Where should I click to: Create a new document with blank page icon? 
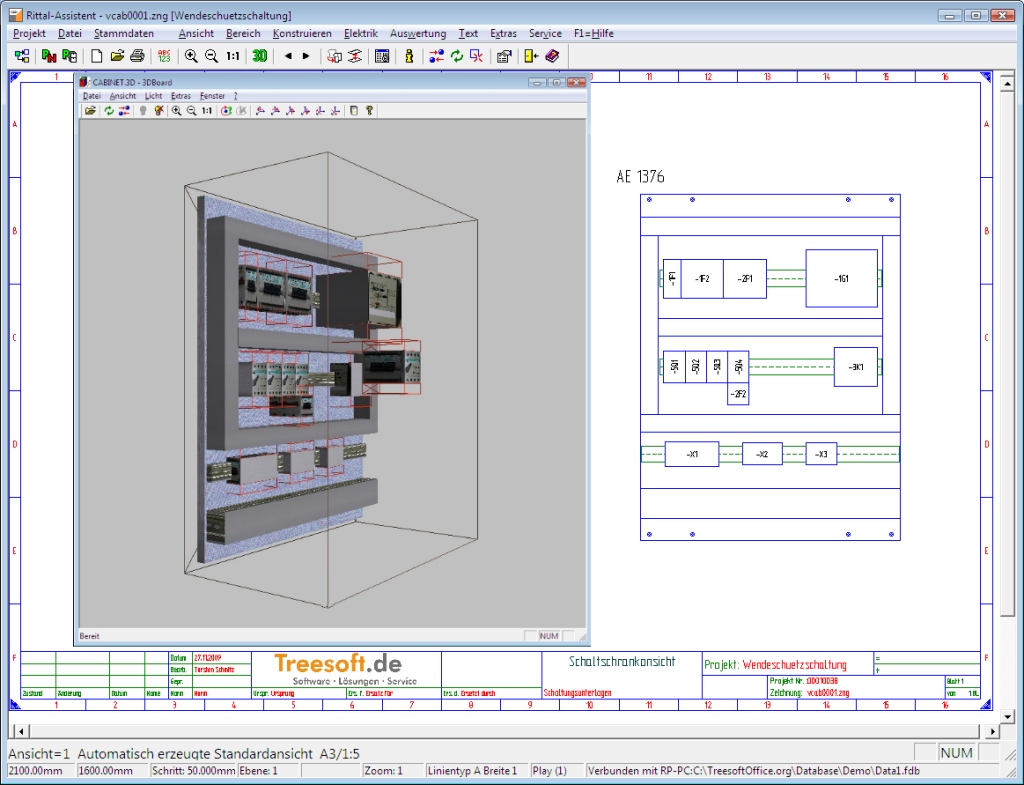click(97, 56)
